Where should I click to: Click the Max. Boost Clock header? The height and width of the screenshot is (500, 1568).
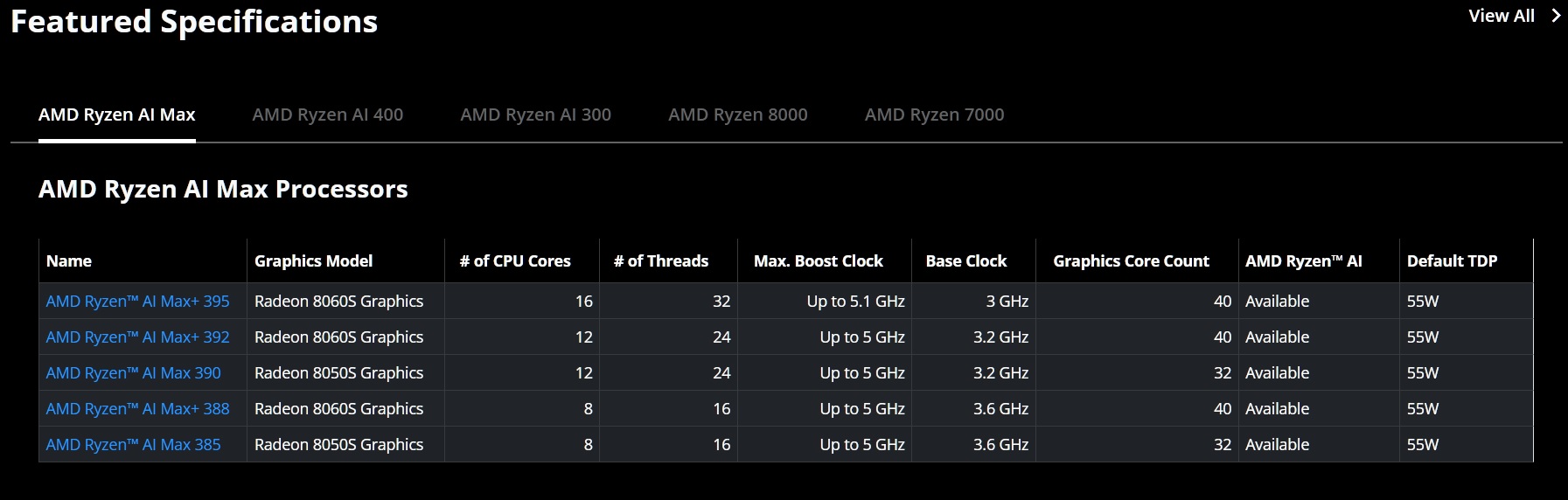point(819,260)
